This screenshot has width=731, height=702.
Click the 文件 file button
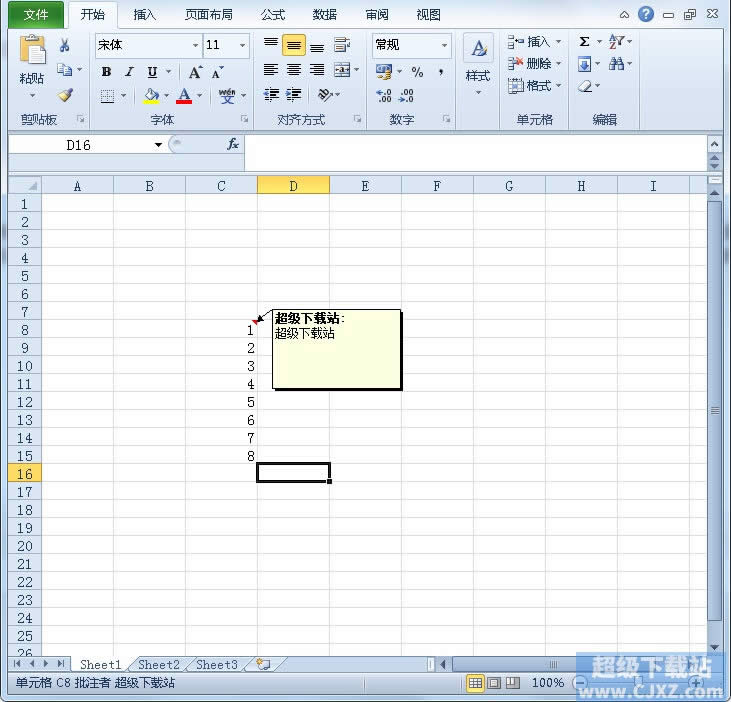[x=36, y=15]
